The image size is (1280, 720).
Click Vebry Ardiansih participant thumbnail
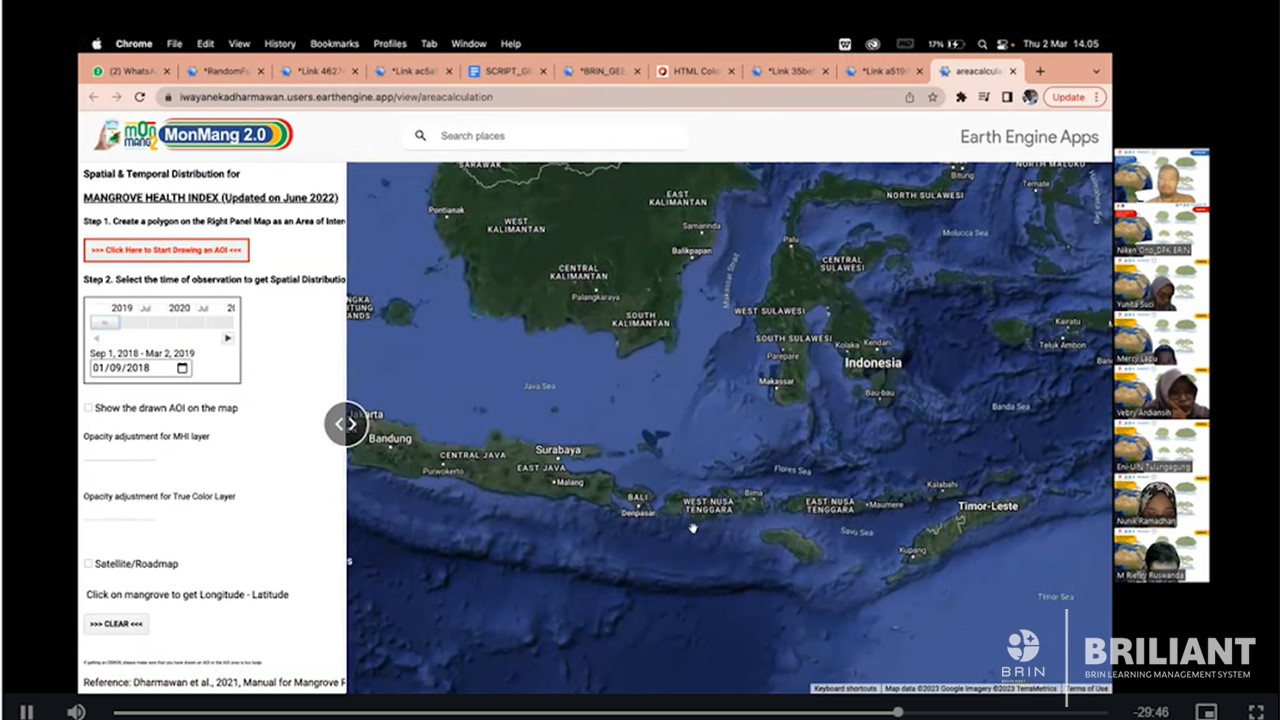click(x=1161, y=393)
